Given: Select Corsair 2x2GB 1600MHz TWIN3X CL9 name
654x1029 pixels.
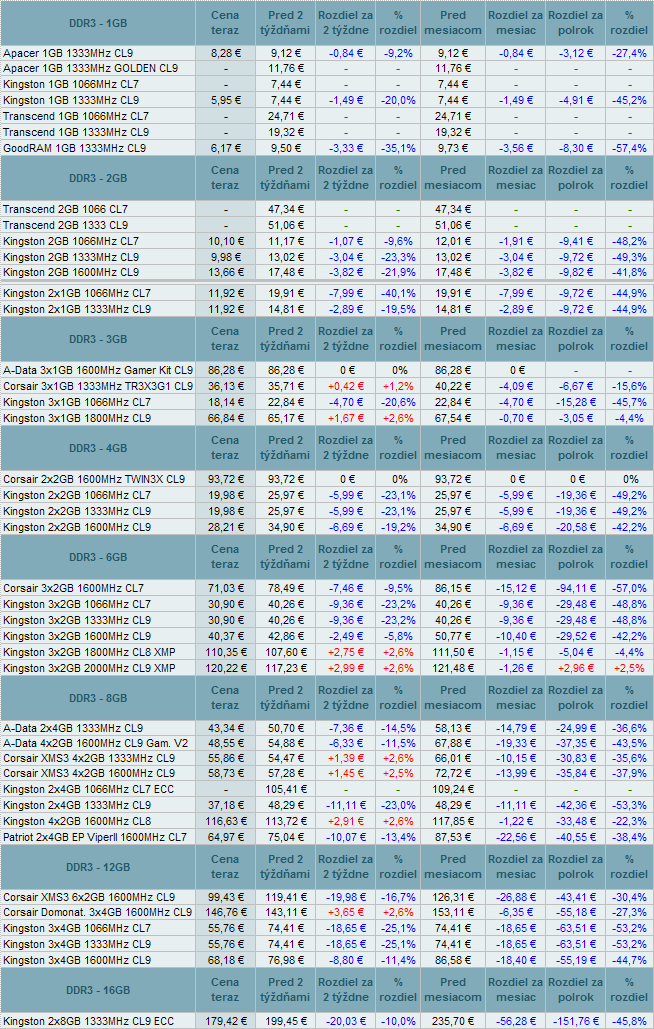Looking at the screenshot, I should click(94, 479).
